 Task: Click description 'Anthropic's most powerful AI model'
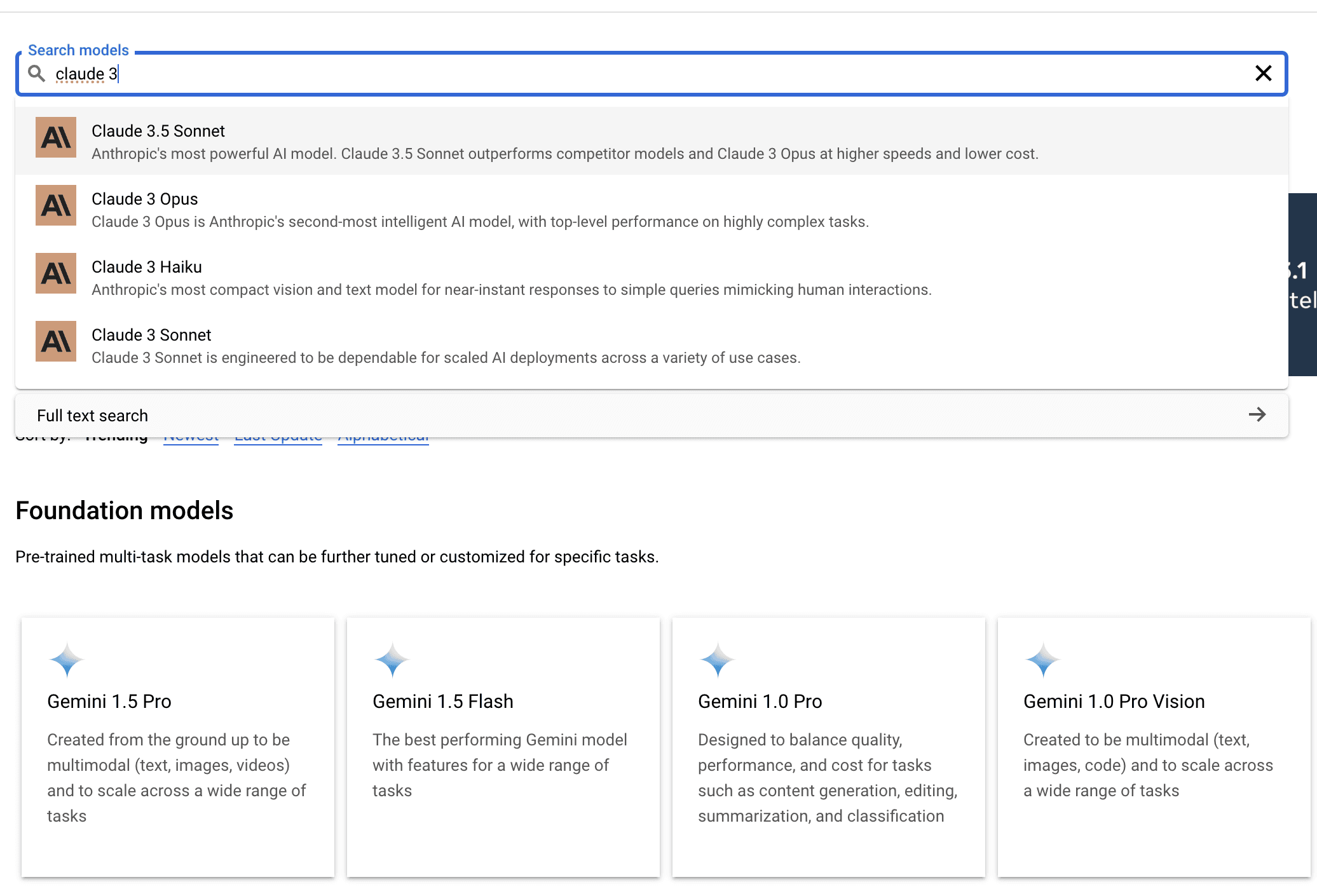[565, 154]
